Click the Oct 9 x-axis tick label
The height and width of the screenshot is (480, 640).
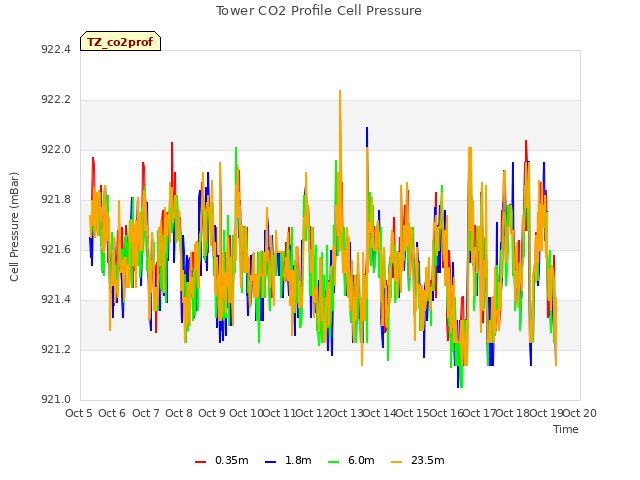212,413
